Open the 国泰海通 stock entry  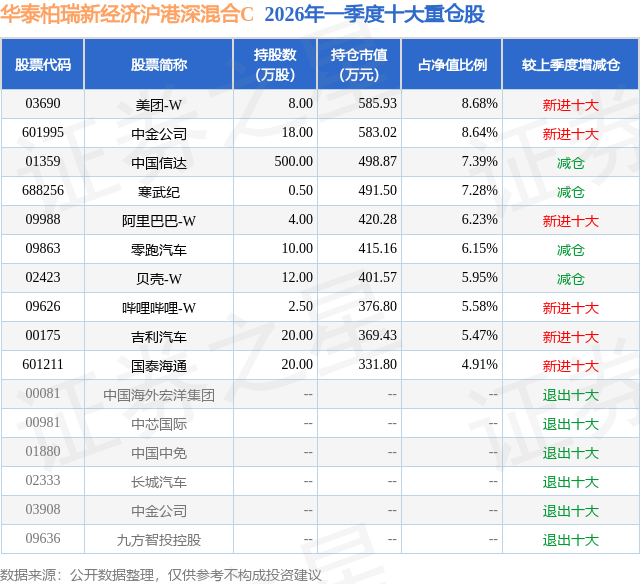(159, 366)
